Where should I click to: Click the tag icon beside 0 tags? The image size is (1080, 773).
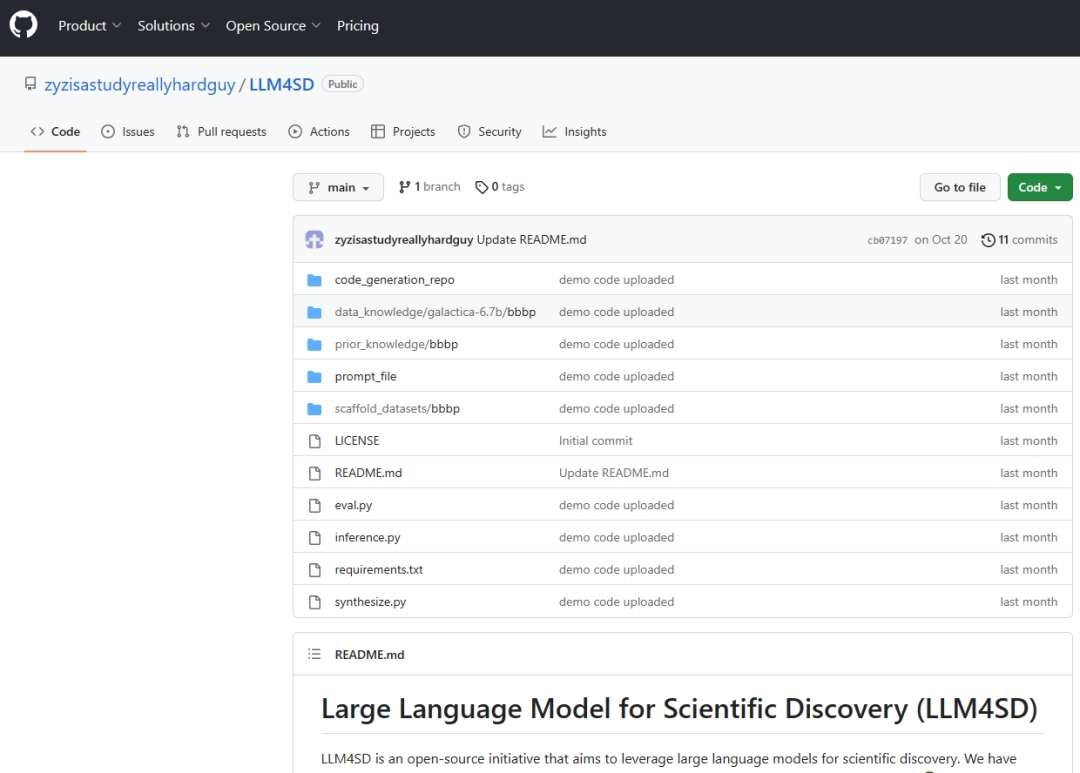pyautogui.click(x=481, y=187)
